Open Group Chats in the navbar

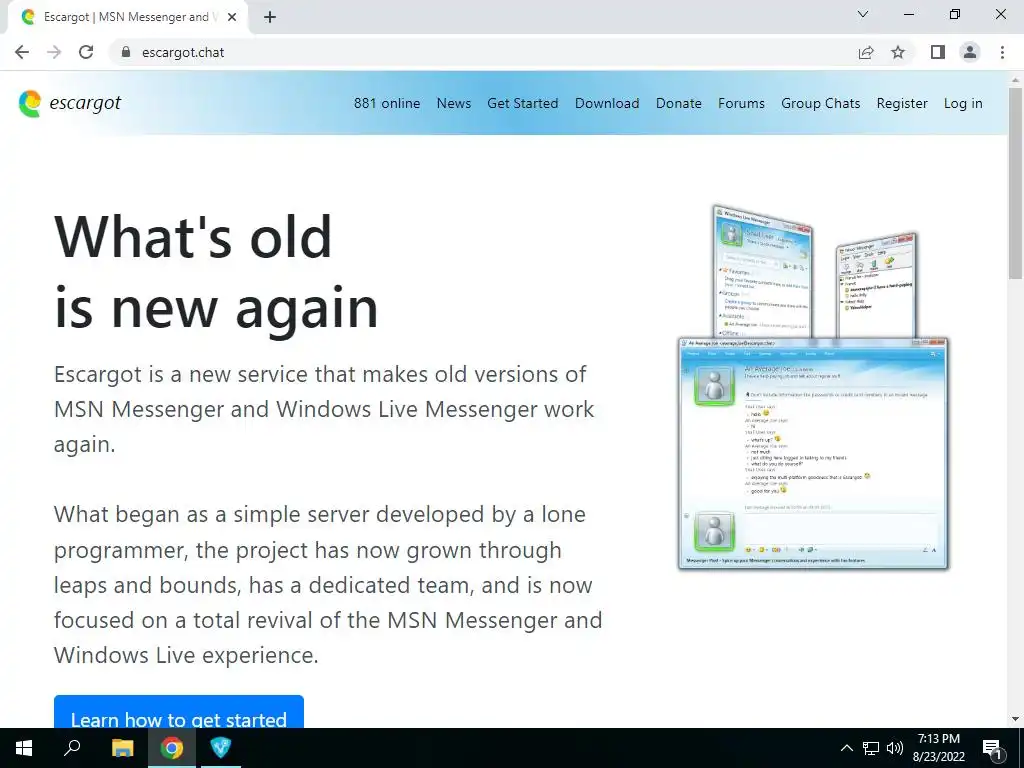pyautogui.click(x=821, y=103)
